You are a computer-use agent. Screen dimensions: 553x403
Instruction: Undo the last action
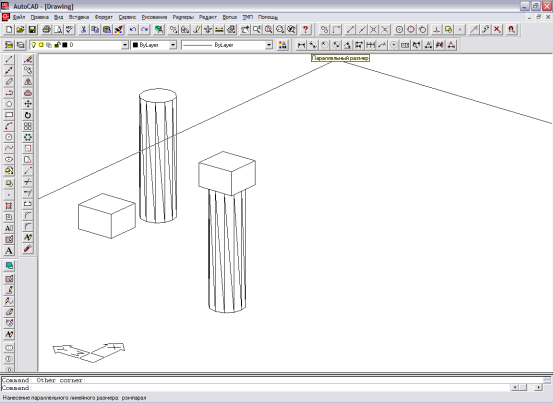pos(133,30)
